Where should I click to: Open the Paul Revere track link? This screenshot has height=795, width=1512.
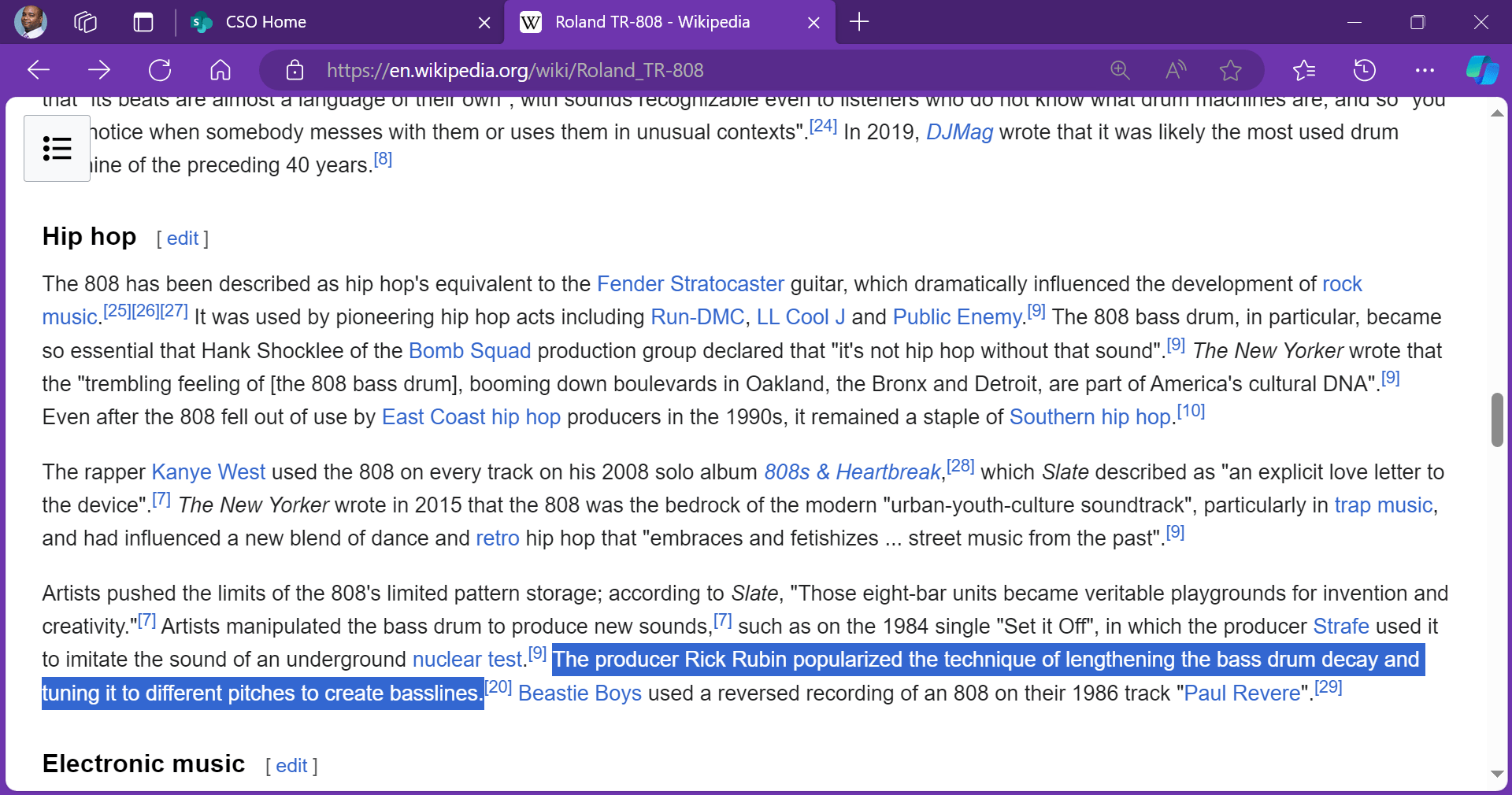pos(1243,693)
